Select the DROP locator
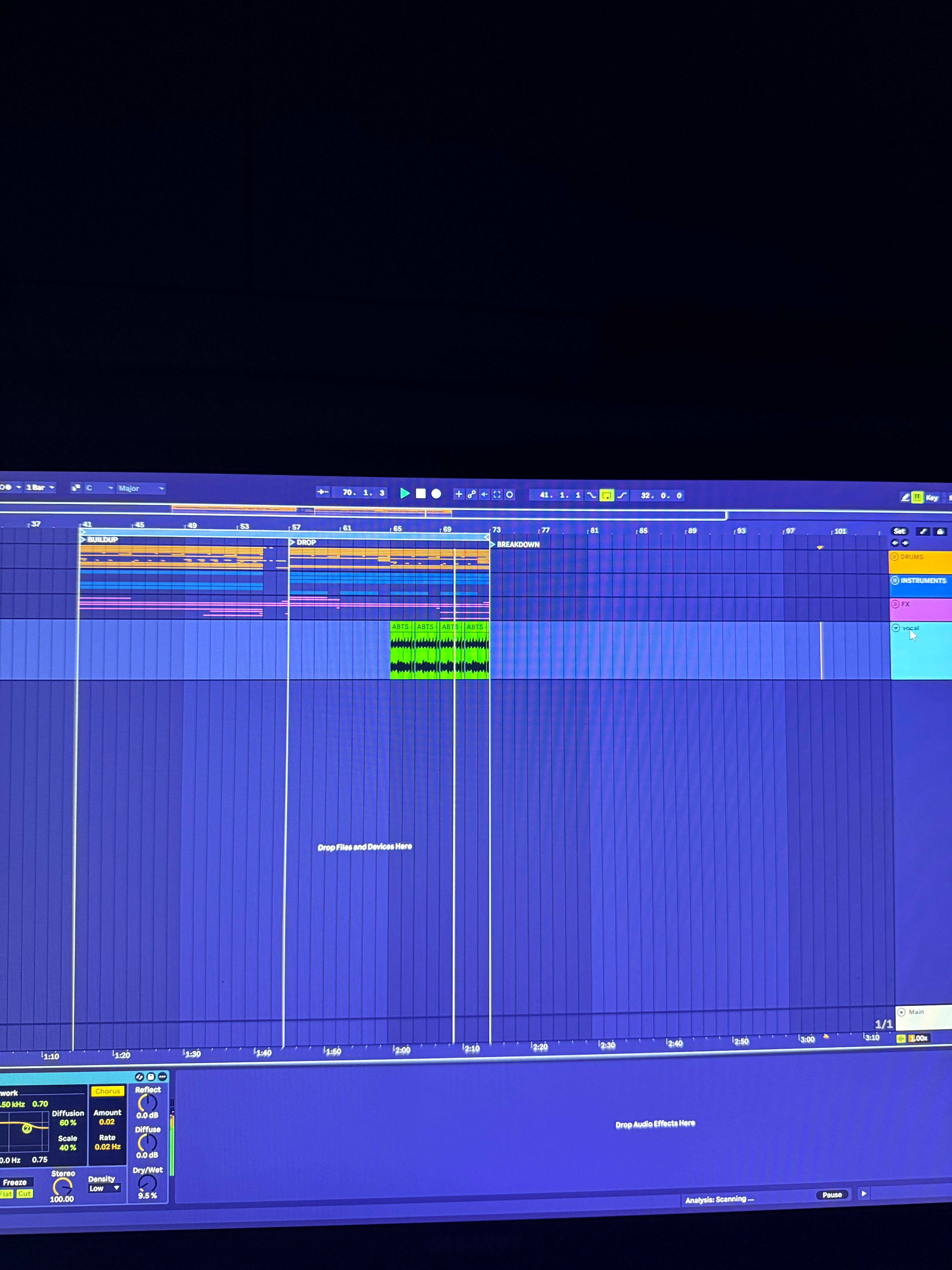 click(x=303, y=542)
